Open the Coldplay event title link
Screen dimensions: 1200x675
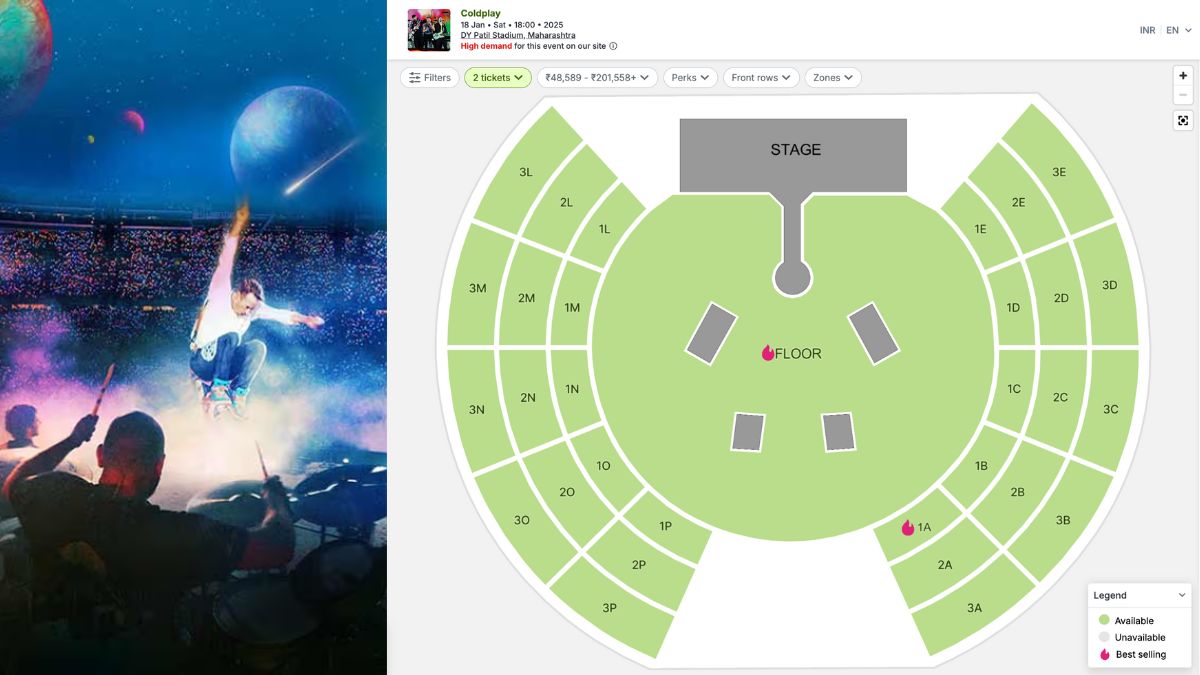click(x=480, y=13)
